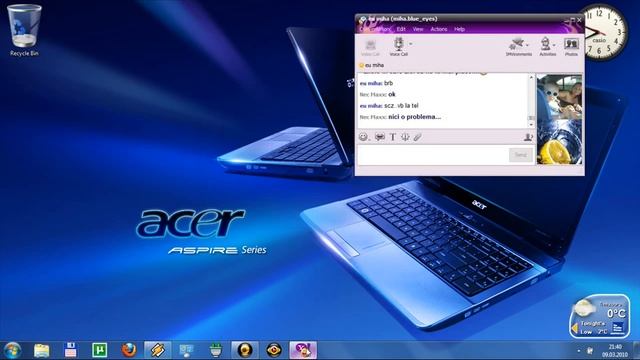Click the message input field
Image resolution: width=640 pixels, height=360 pixels.
[x=433, y=155]
